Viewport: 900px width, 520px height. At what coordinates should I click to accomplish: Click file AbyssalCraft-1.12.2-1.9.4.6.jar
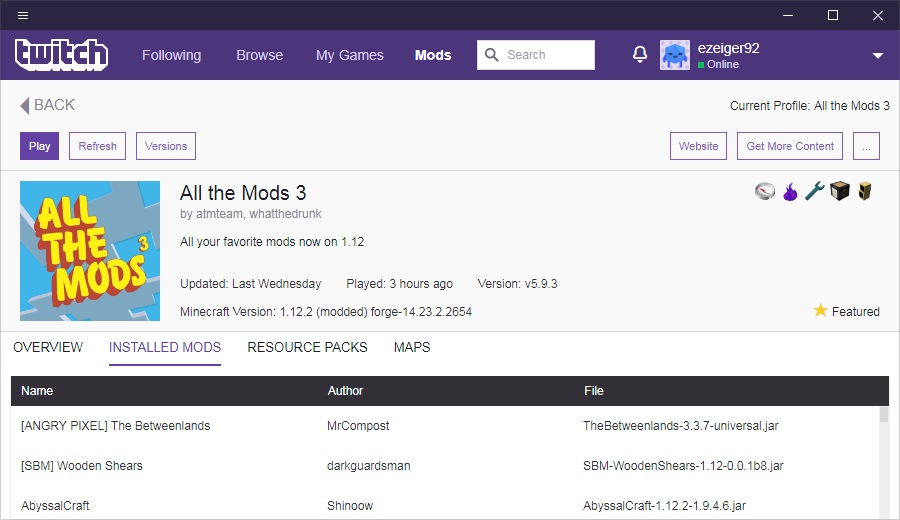click(x=664, y=506)
